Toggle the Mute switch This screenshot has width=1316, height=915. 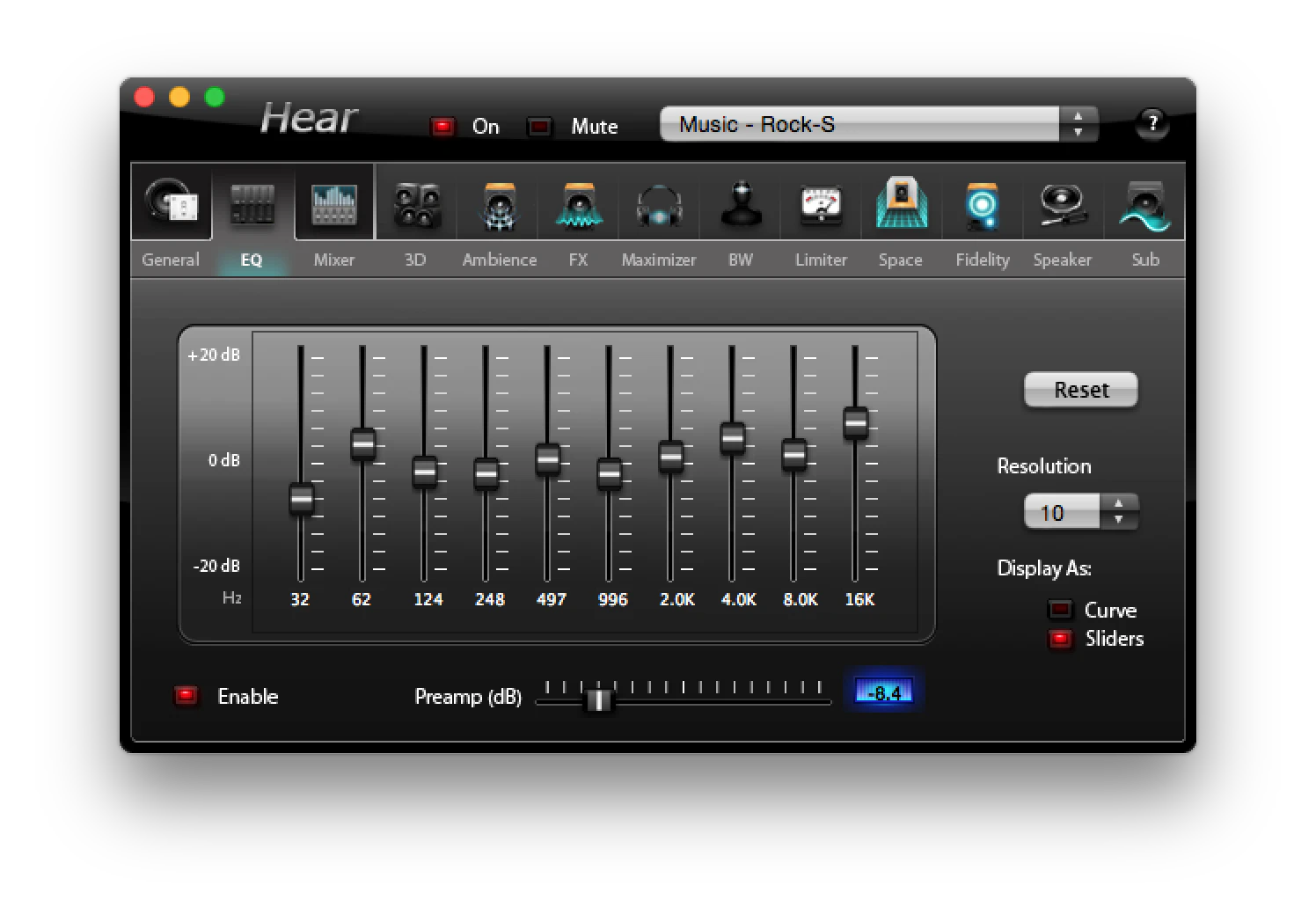coord(539,127)
